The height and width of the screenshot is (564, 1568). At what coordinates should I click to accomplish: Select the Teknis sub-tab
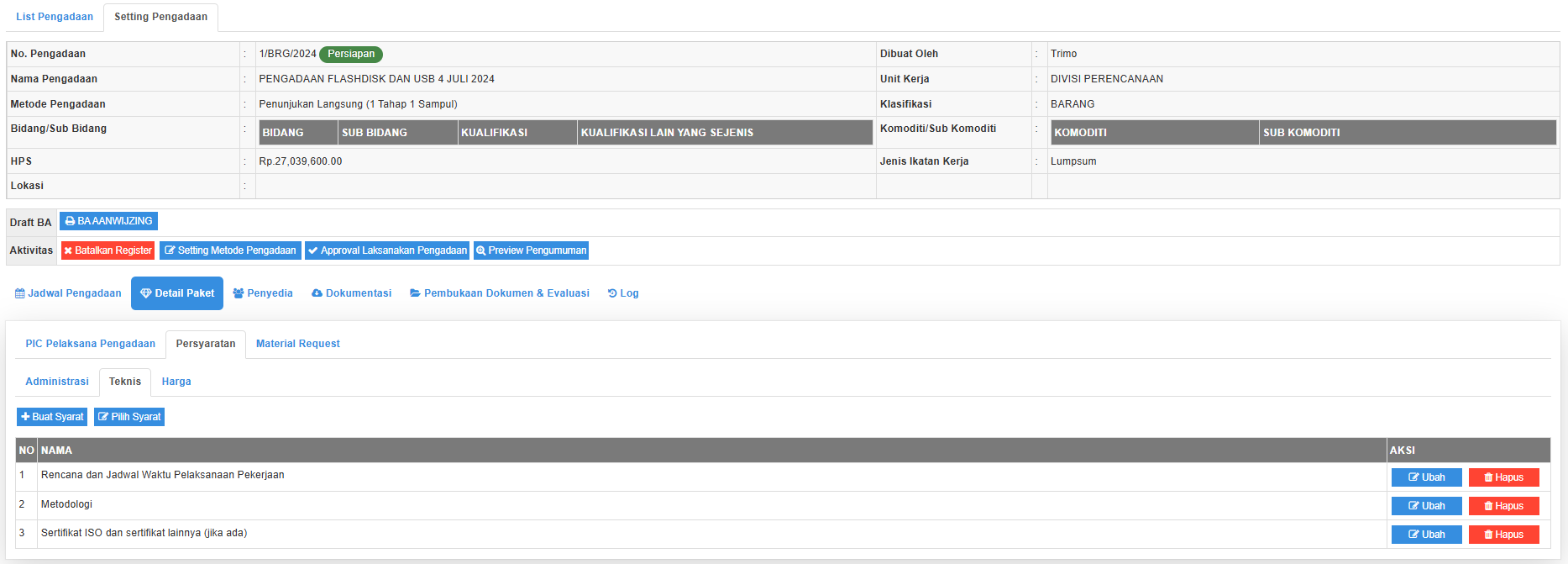125,382
